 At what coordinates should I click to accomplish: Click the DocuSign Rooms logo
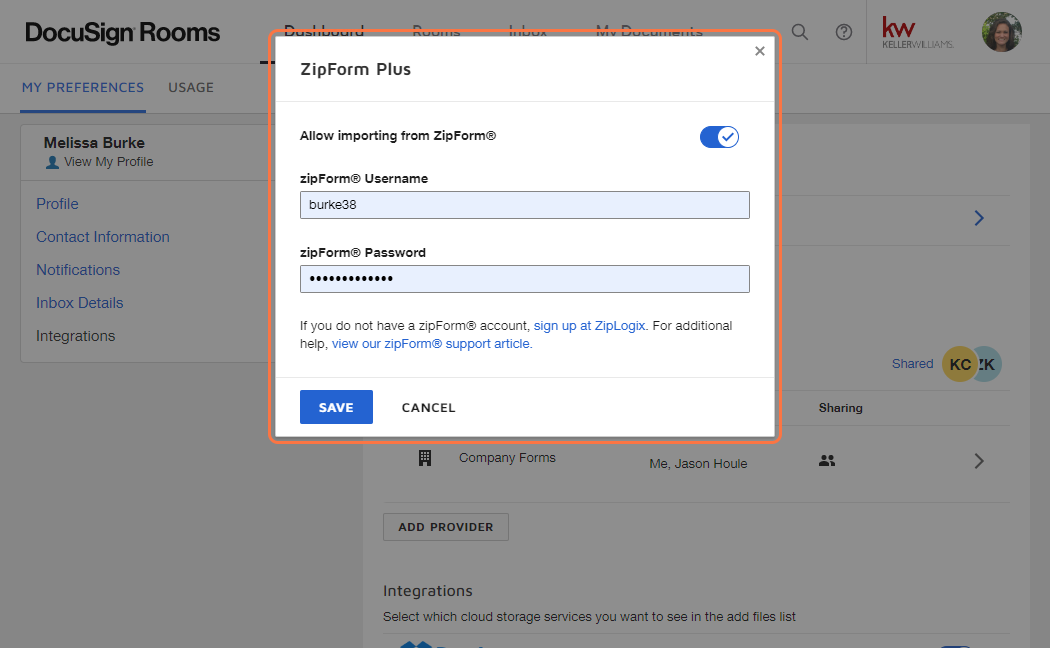(123, 32)
